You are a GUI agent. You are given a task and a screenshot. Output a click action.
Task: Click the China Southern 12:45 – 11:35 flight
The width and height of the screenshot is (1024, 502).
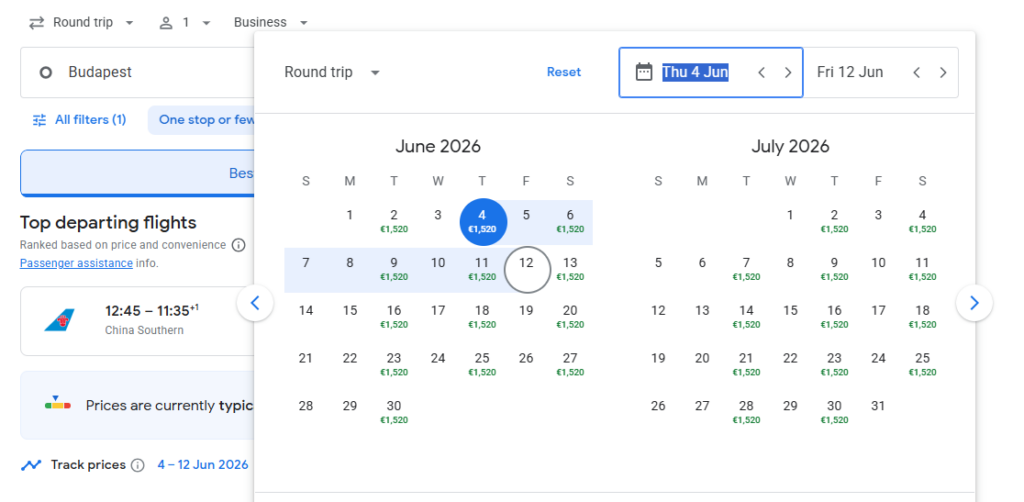tap(137, 321)
